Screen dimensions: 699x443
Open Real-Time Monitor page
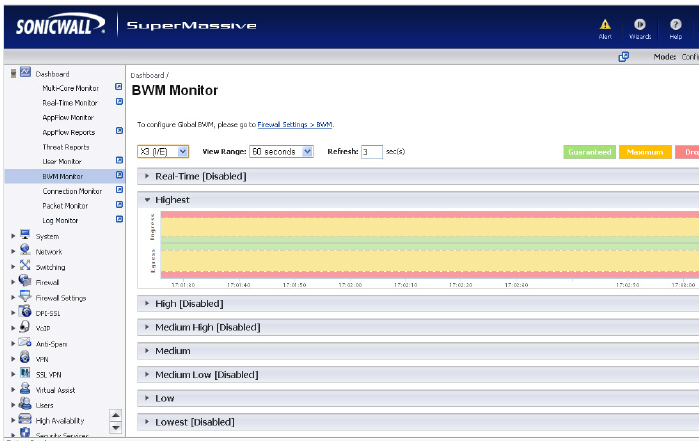click(x=70, y=103)
